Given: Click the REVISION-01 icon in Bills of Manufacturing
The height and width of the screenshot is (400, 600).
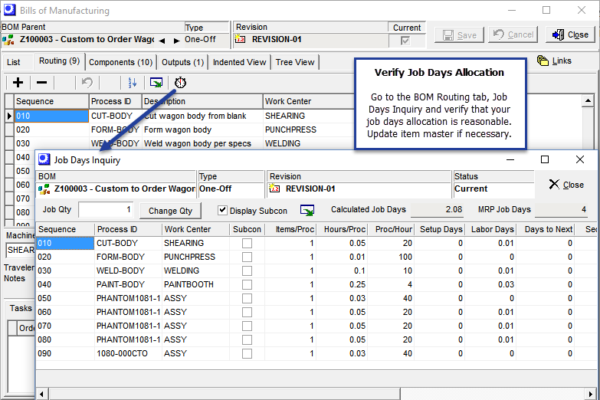Looking at the screenshot, I should click(x=240, y=39).
